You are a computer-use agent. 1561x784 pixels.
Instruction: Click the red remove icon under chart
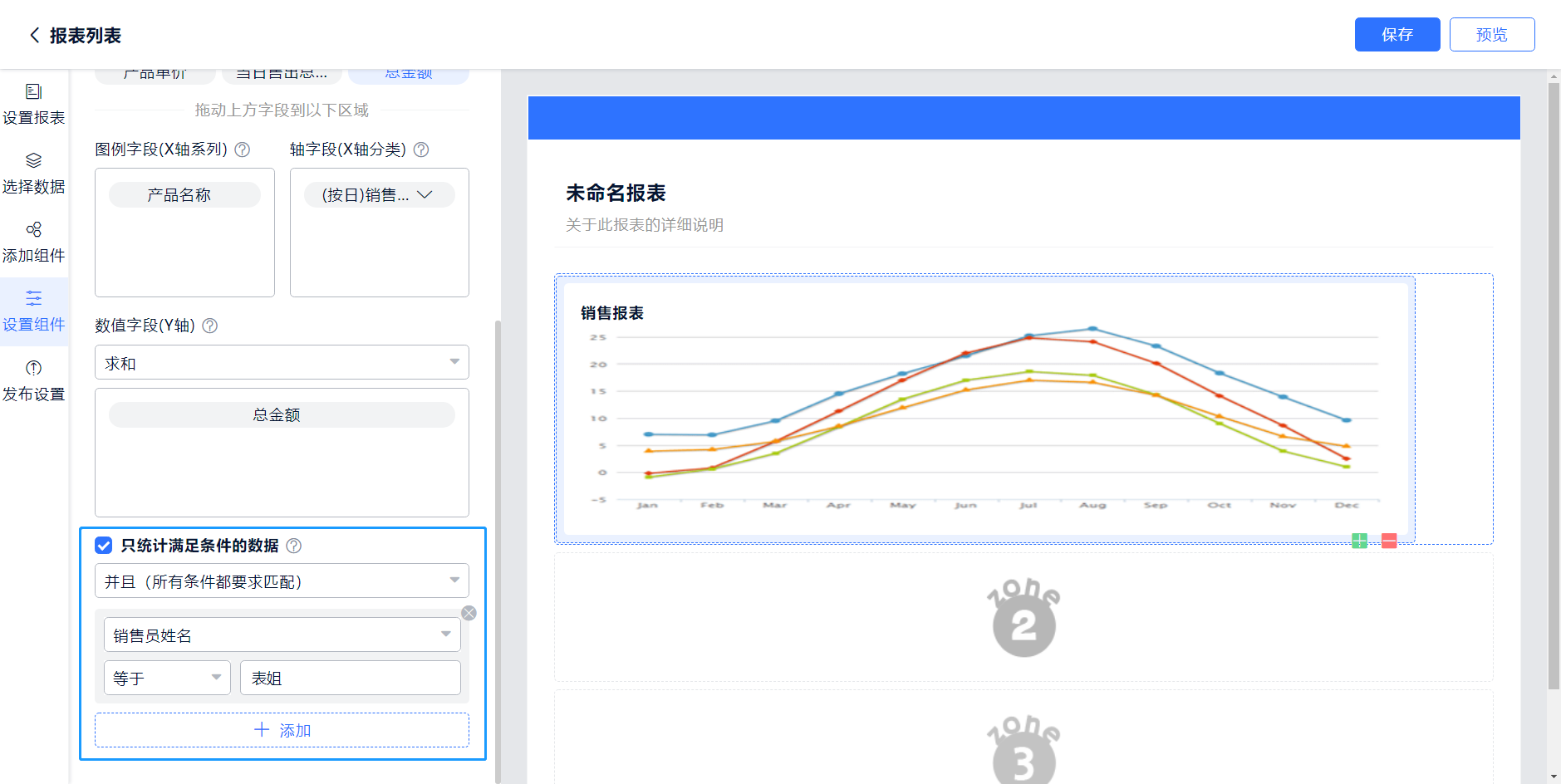pyautogui.click(x=1389, y=541)
